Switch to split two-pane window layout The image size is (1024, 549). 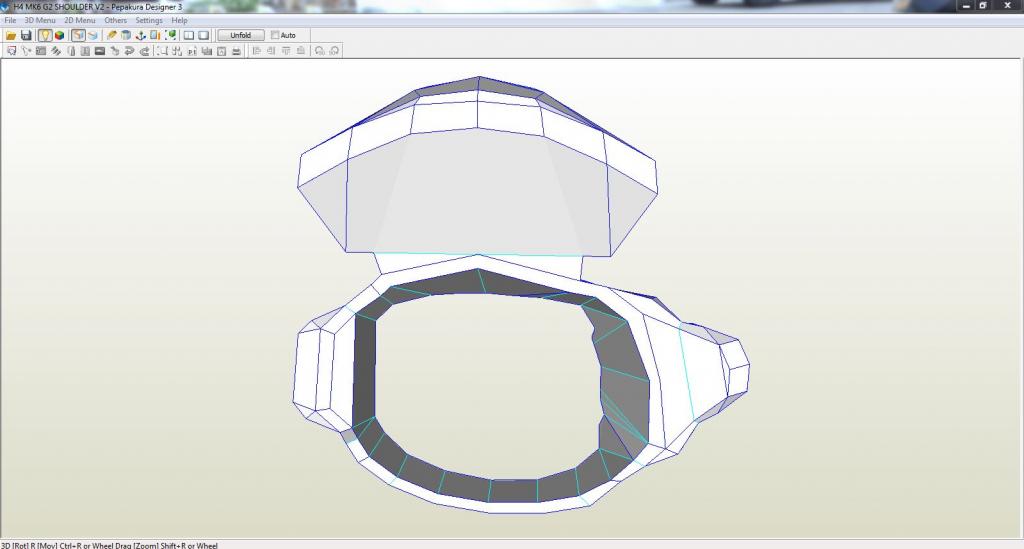[189, 35]
